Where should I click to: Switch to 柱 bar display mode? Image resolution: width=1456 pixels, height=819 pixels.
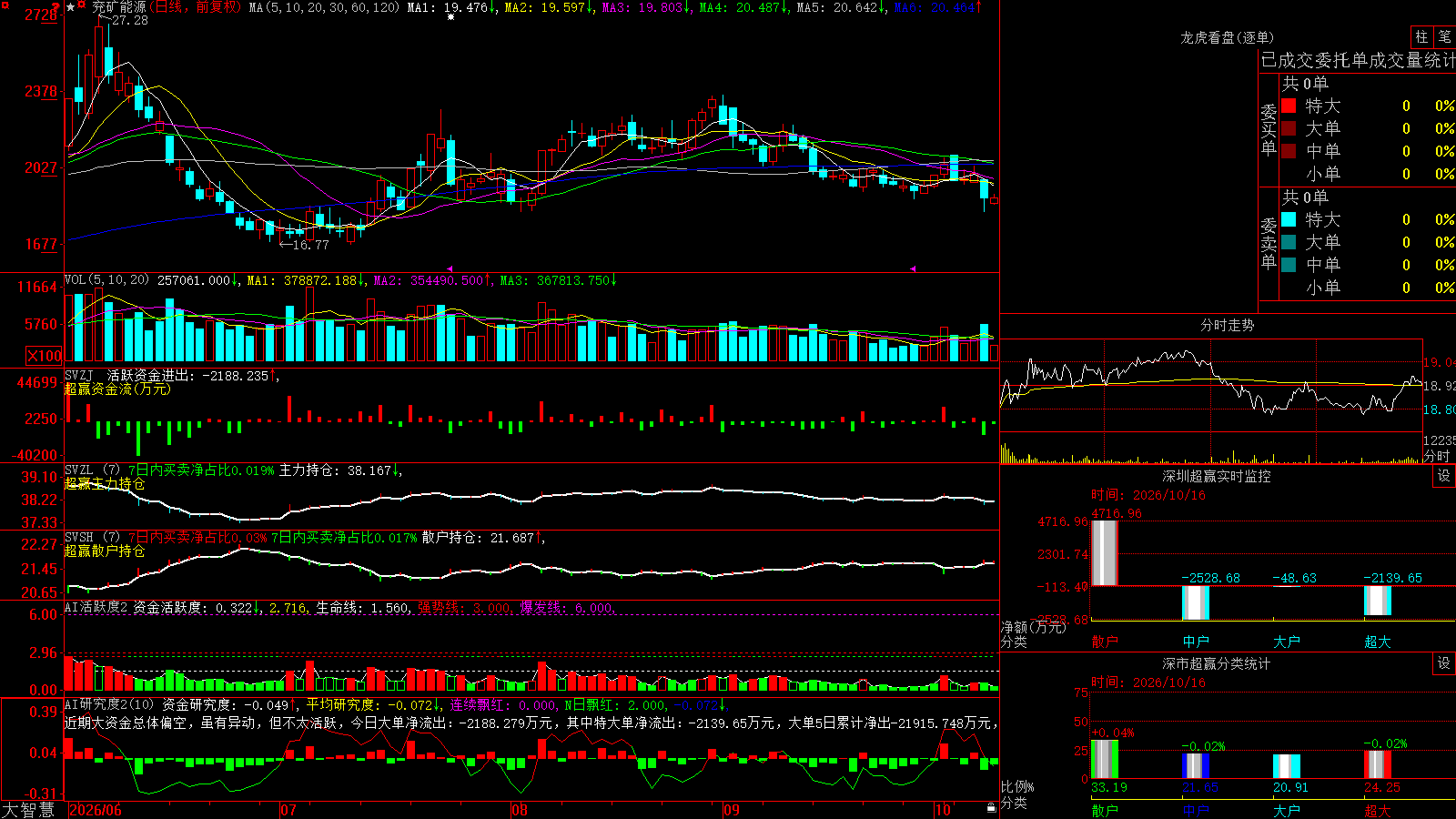click(x=1421, y=36)
